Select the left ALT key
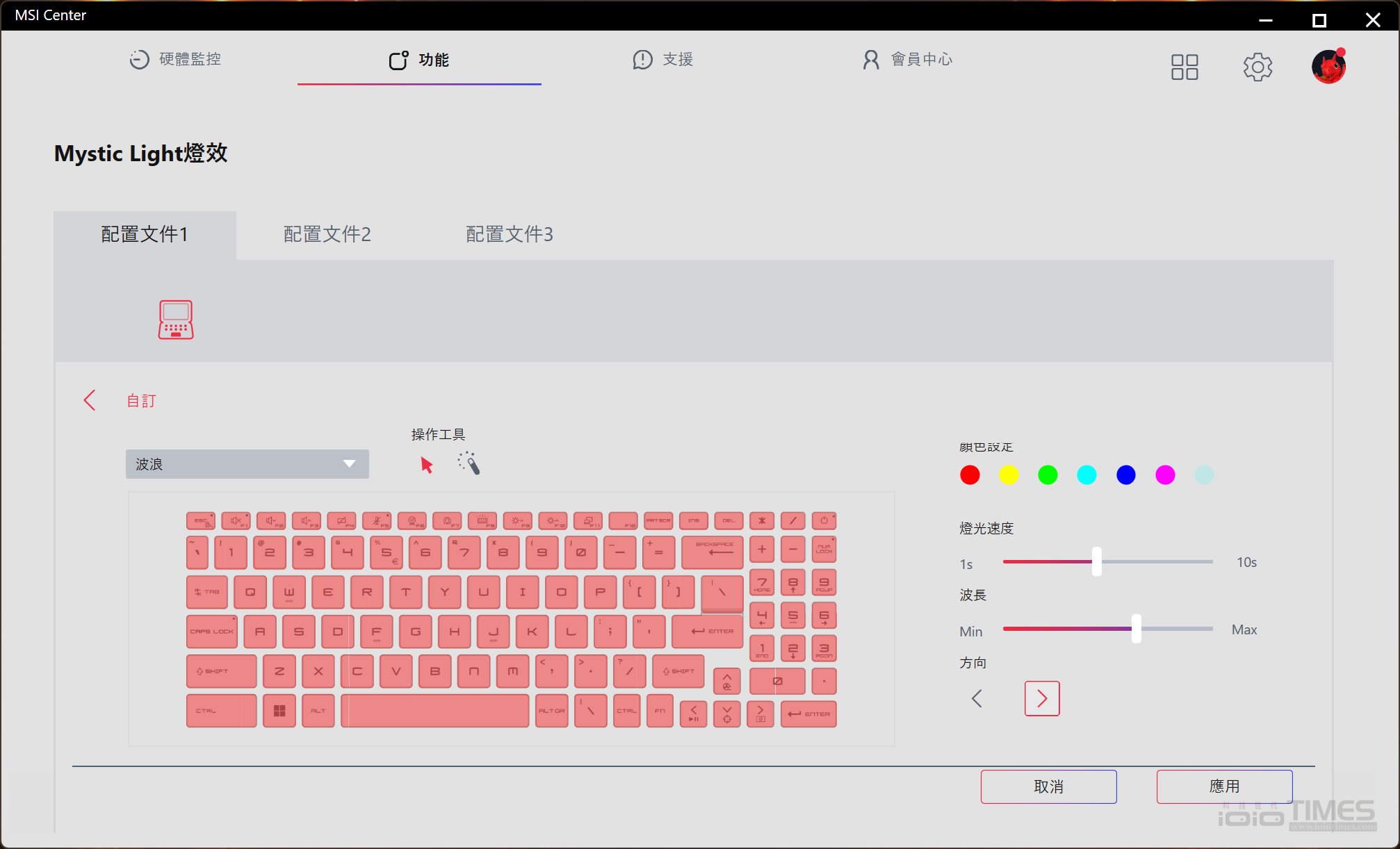 click(318, 711)
